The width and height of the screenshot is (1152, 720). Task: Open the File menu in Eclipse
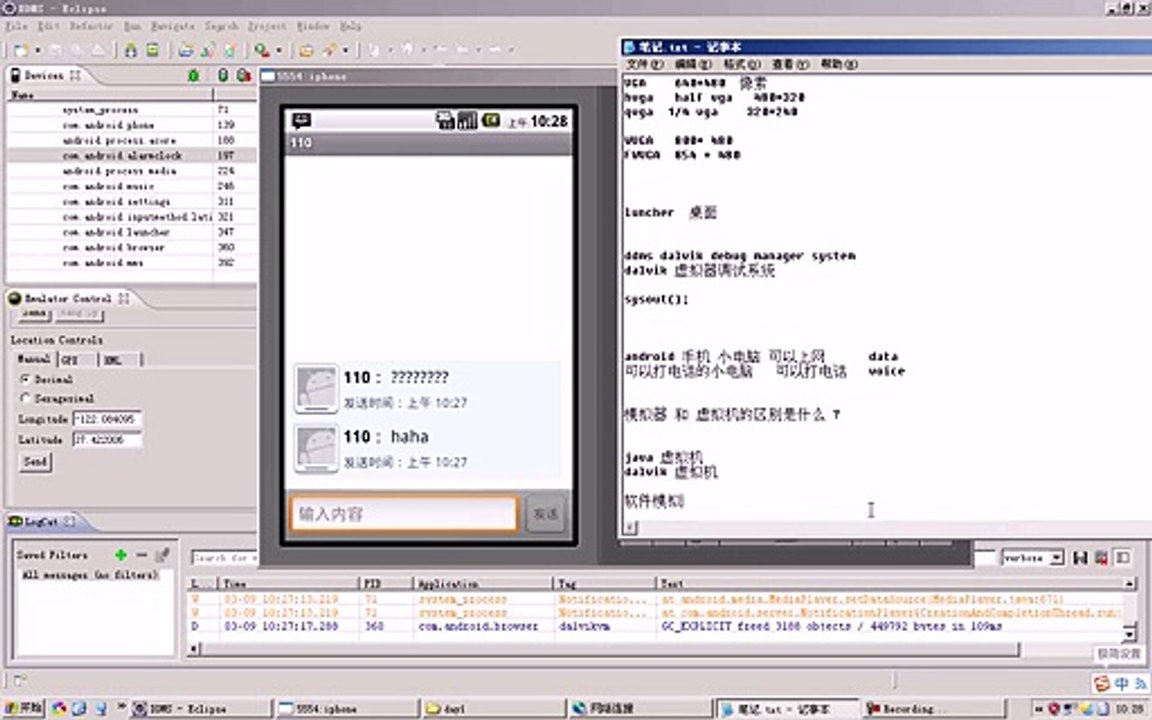(16, 26)
